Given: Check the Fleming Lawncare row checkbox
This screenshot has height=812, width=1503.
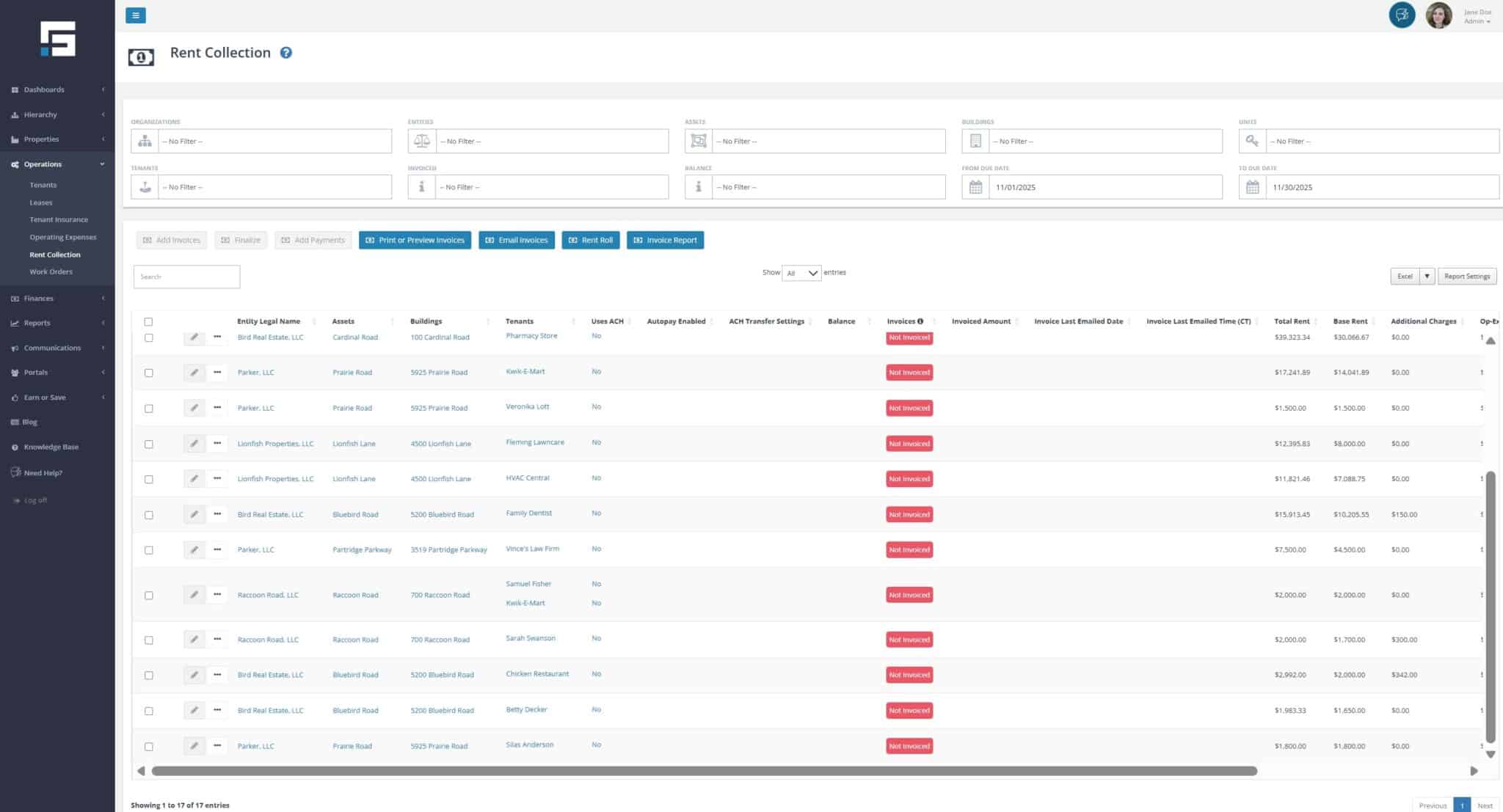Looking at the screenshot, I should pyautogui.click(x=149, y=444).
